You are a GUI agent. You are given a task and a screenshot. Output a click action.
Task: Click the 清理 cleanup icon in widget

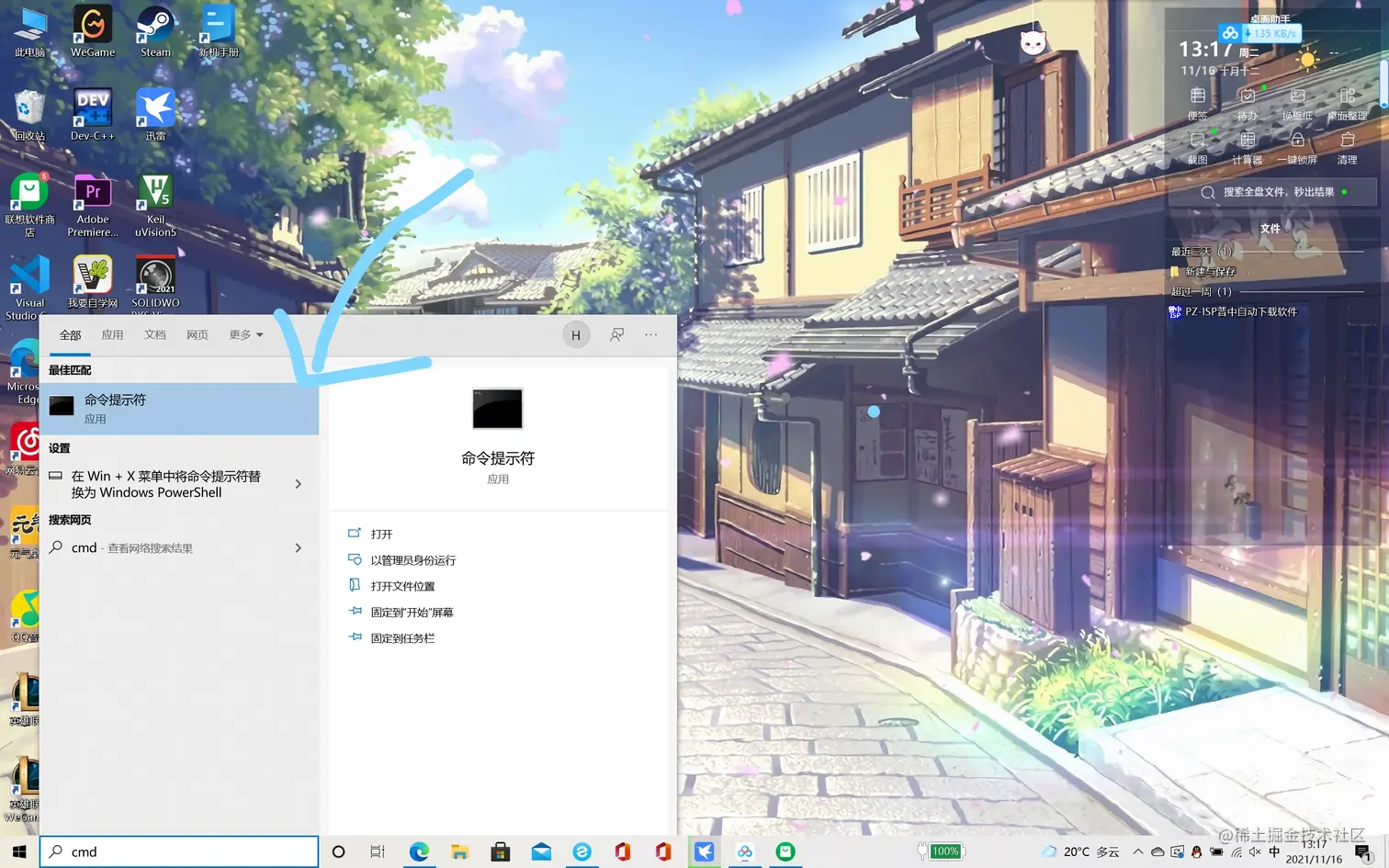tap(1347, 148)
